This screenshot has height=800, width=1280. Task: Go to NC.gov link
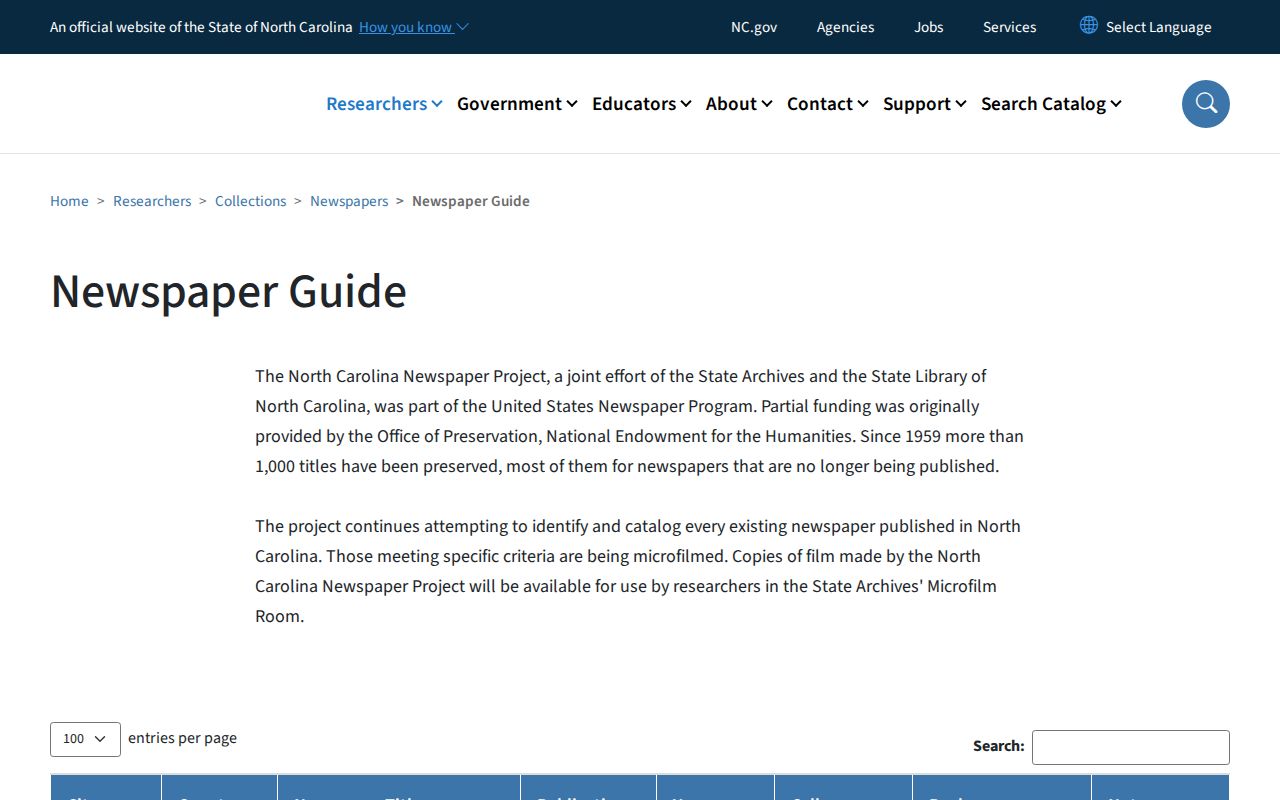754,27
